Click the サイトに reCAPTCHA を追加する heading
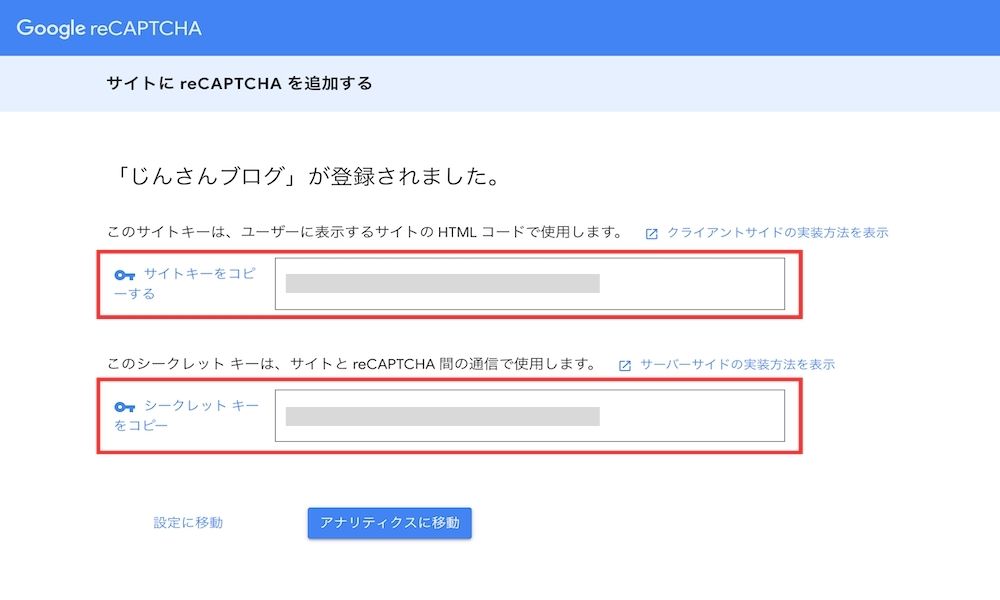This screenshot has height=600, width=1000. click(x=239, y=84)
